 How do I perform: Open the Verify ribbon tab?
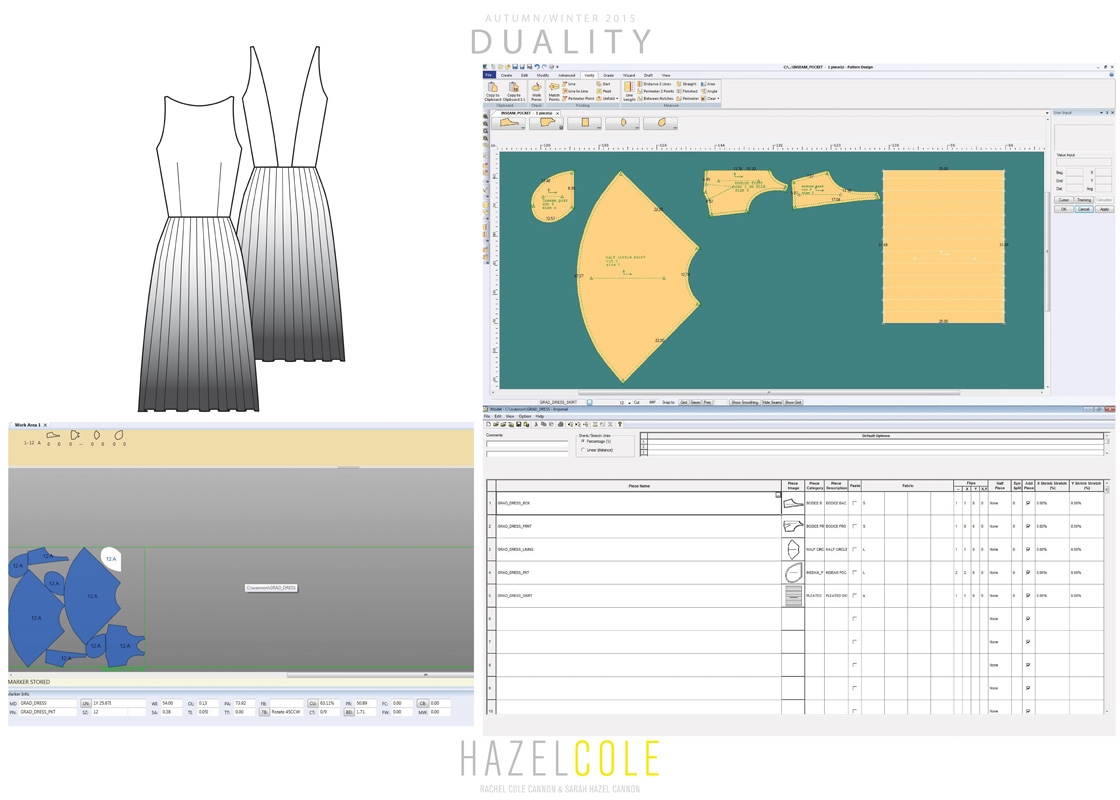[x=589, y=75]
